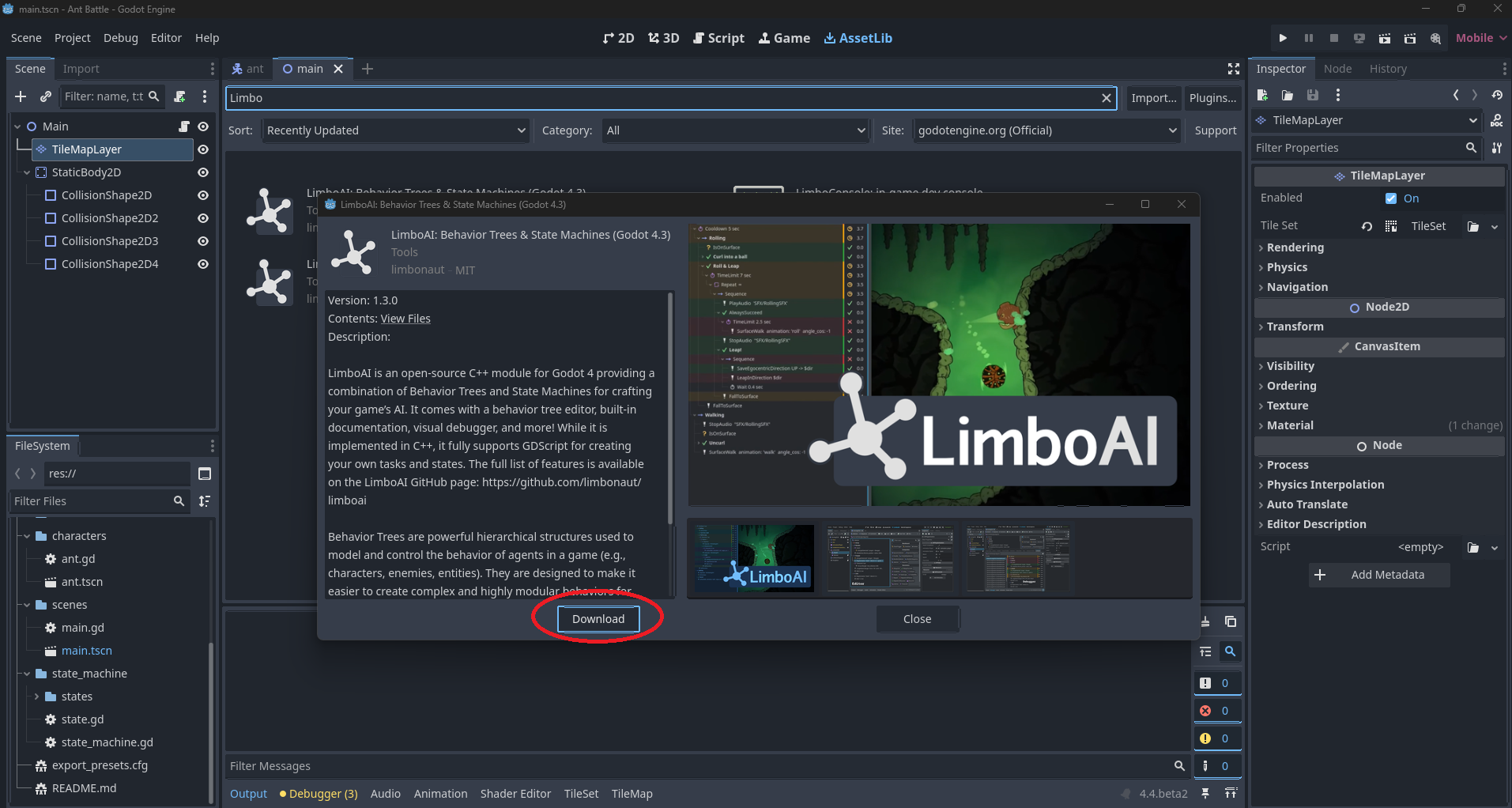Click the Plugins... button
This screenshot has width=1512, height=808.
point(1212,98)
